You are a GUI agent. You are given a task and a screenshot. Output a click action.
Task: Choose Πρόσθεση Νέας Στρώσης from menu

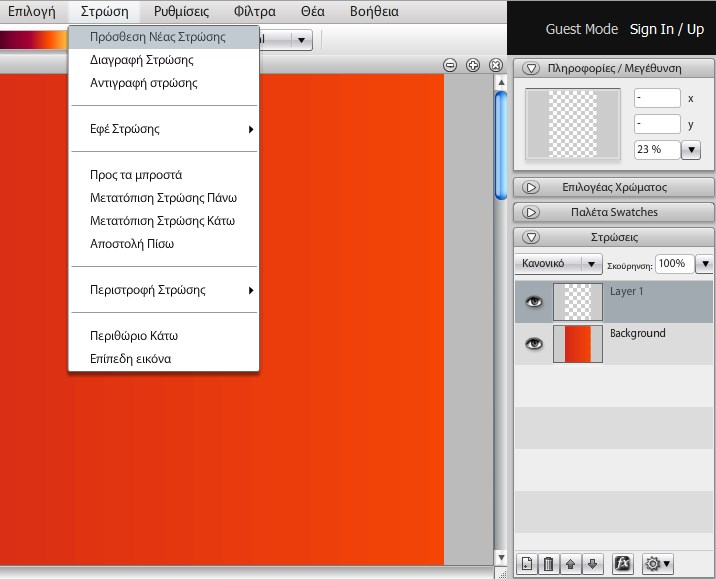pyautogui.click(x=164, y=37)
